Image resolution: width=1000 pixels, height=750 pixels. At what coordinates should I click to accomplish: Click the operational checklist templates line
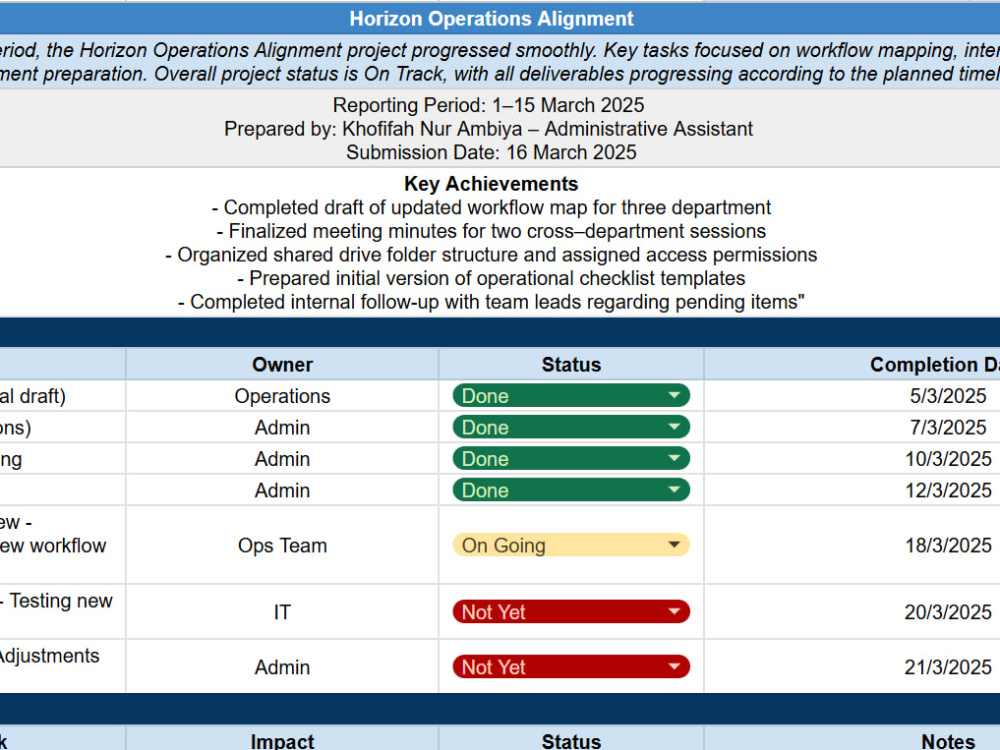tap(491, 278)
